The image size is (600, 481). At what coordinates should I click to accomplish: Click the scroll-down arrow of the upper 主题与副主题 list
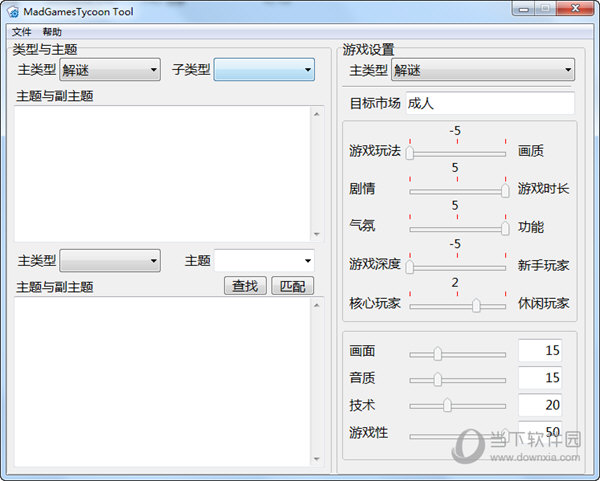(316, 234)
